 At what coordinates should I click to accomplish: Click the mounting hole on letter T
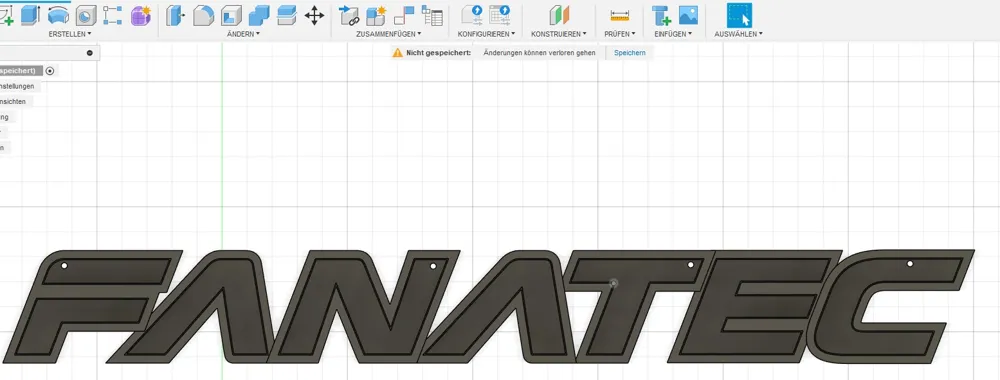(690, 264)
